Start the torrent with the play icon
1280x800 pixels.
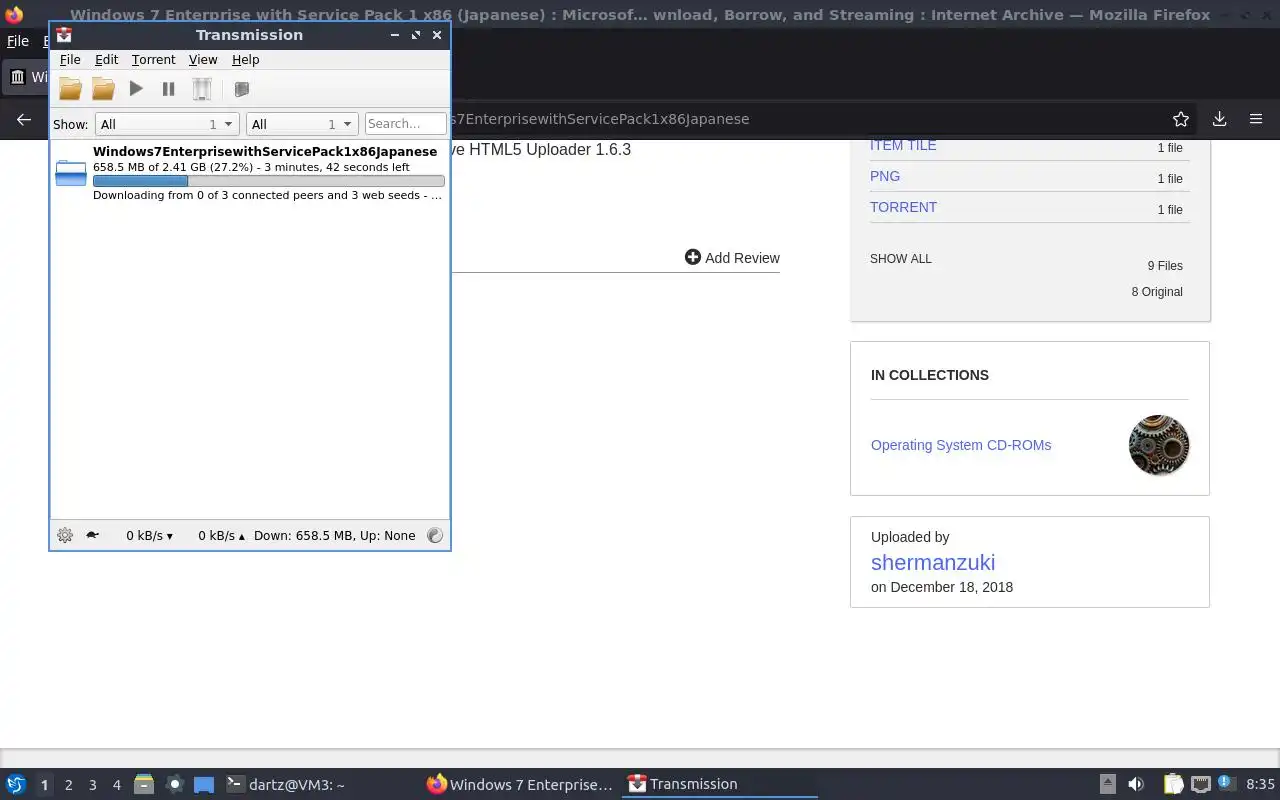136,89
